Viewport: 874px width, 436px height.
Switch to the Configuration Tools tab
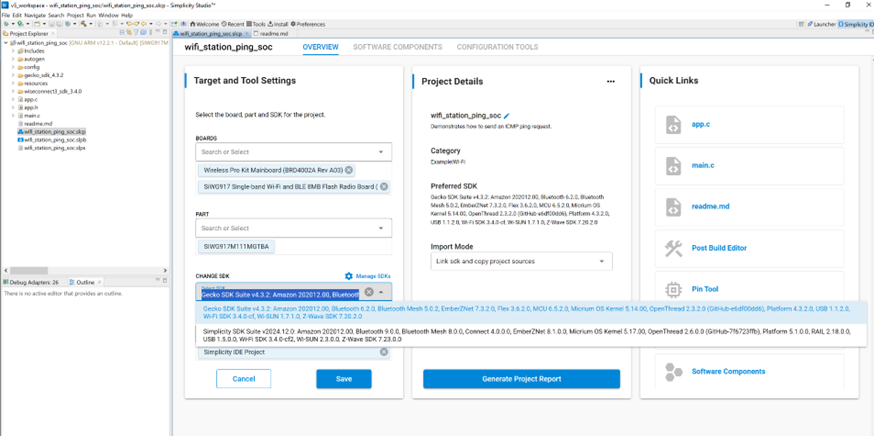[x=497, y=47]
